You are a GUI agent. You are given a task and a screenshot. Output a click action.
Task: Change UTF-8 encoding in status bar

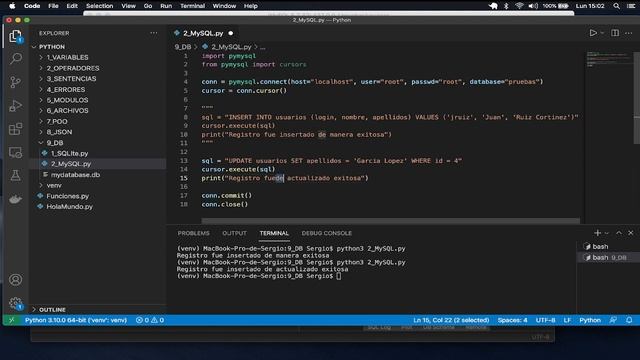(x=545, y=320)
